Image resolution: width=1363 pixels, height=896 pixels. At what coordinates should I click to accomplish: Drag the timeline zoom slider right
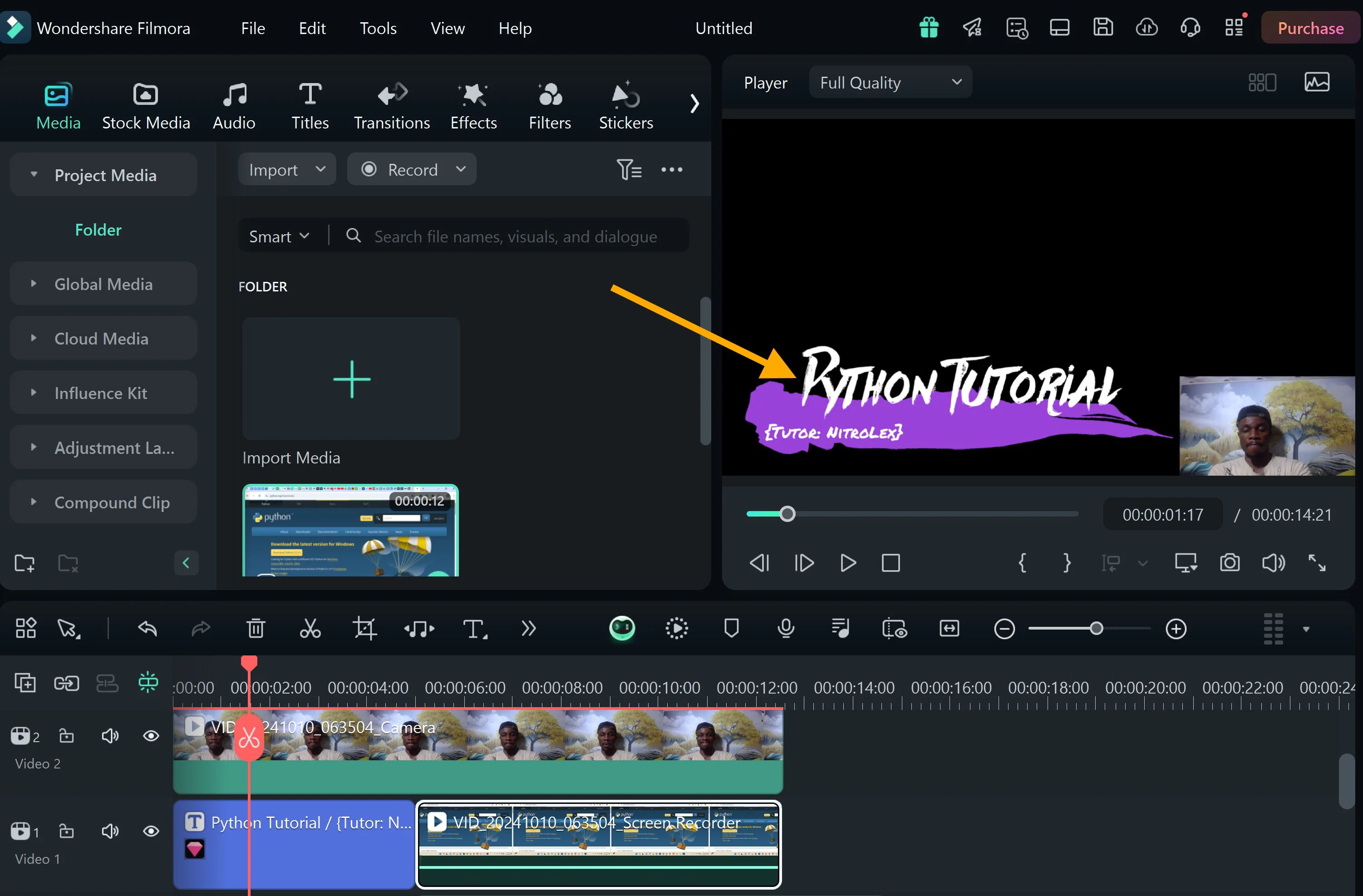point(1098,629)
